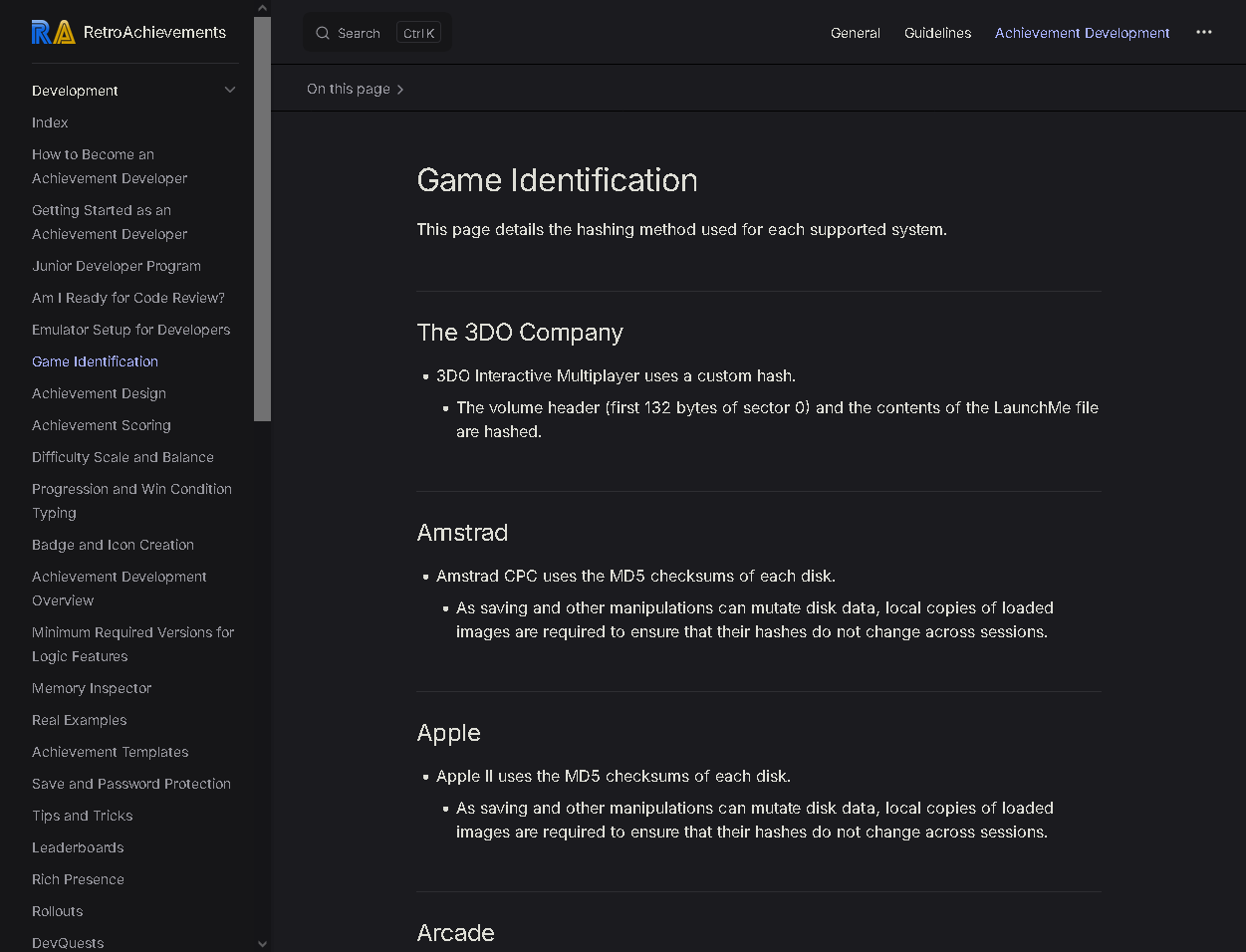Select the Achievement Development nav item
Screen dimensions: 1246x952
tap(1082, 33)
